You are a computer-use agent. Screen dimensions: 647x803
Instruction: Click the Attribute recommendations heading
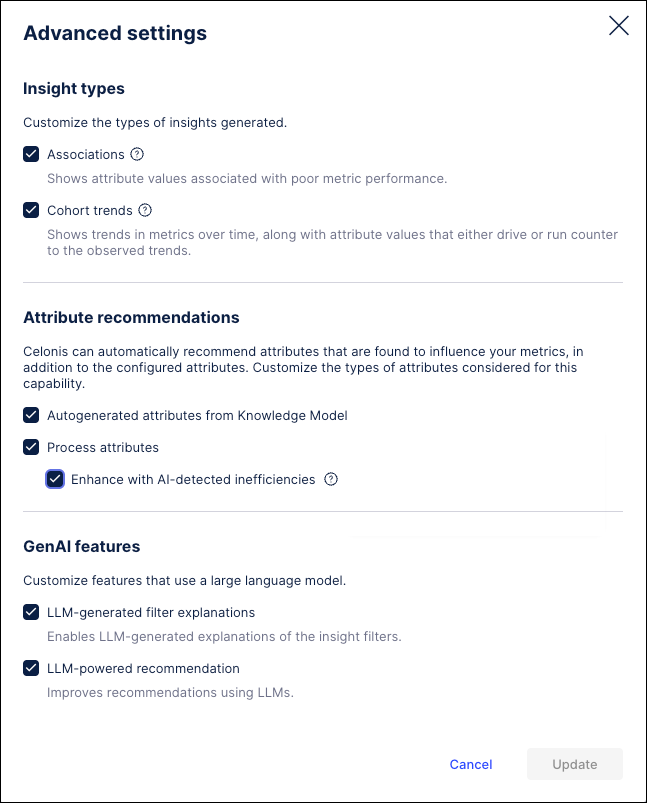(130, 317)
